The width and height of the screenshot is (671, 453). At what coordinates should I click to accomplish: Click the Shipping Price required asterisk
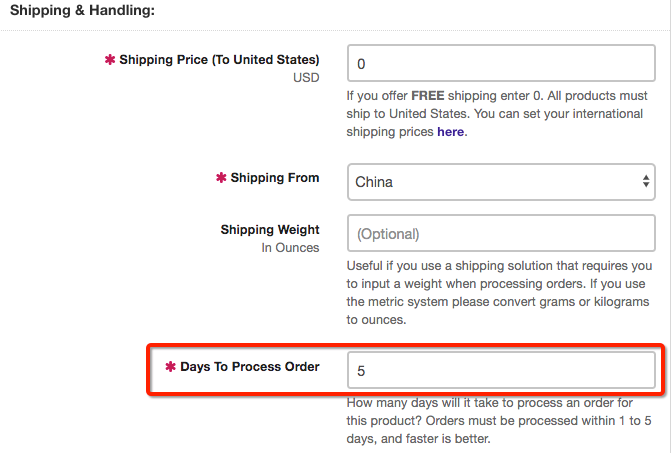(x=110, y=60)
